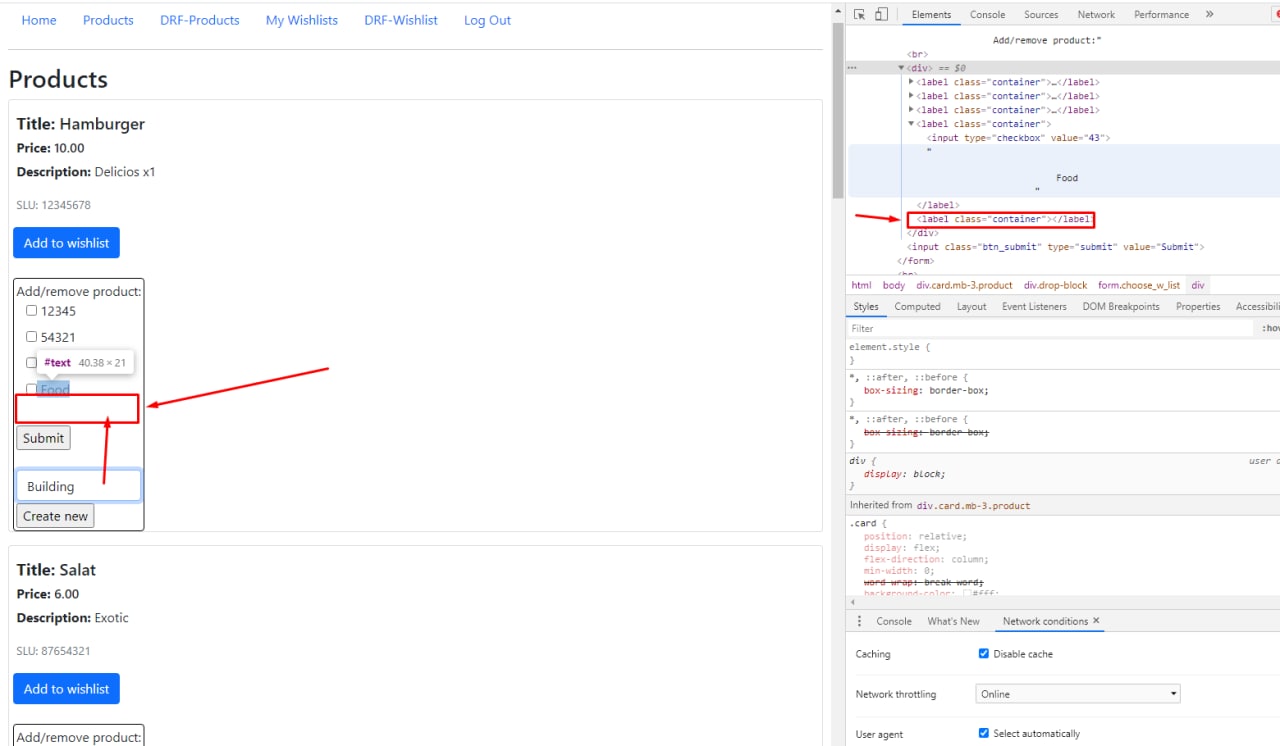Open the Properties sidebar tab
Image resolution: width=1280 pixels, height=746 pixels.
point(1198,307)
